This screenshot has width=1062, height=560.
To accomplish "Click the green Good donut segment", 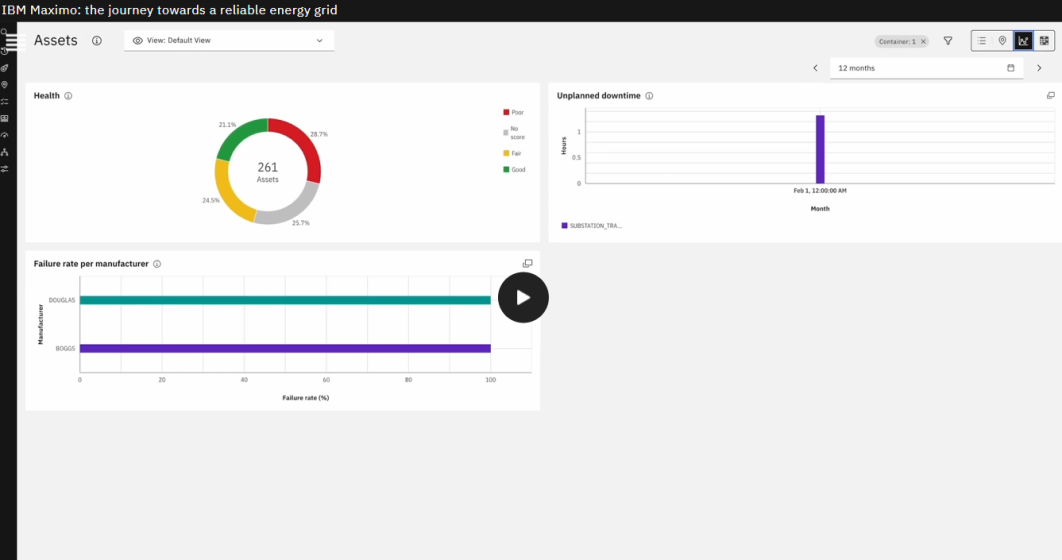I will click(238, 135).
